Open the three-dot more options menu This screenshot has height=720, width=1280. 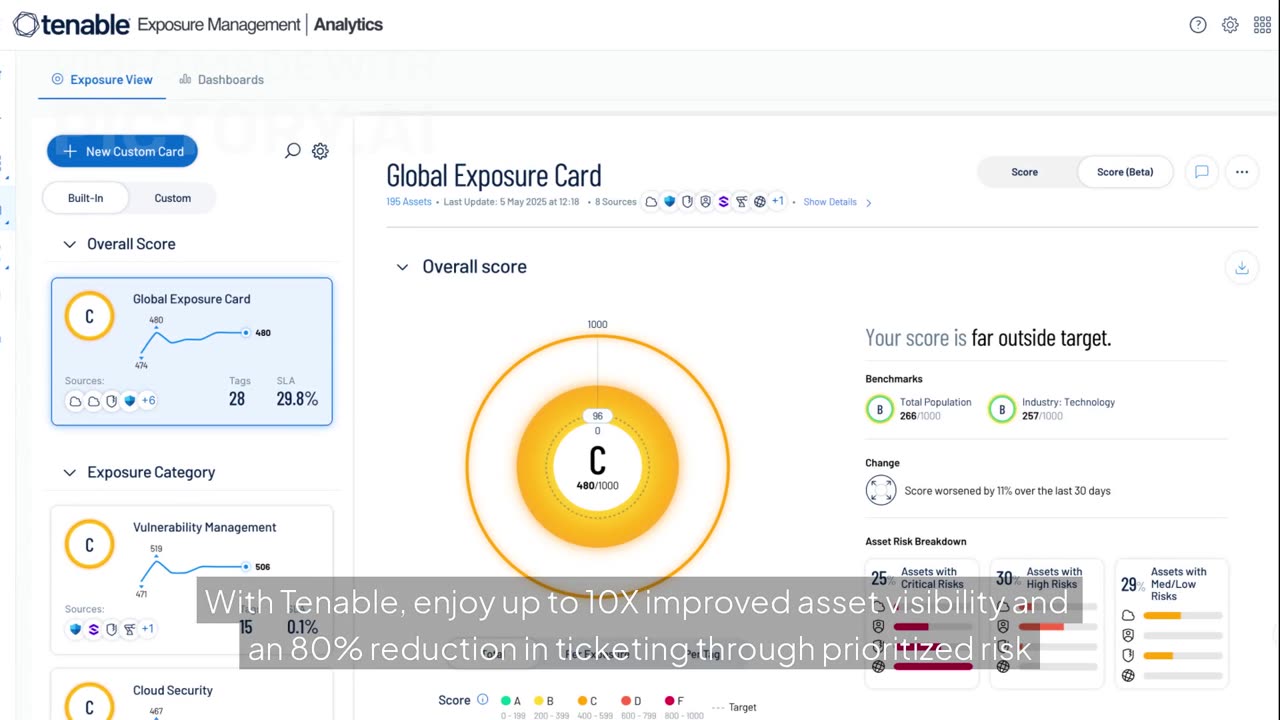point(1241,172)
